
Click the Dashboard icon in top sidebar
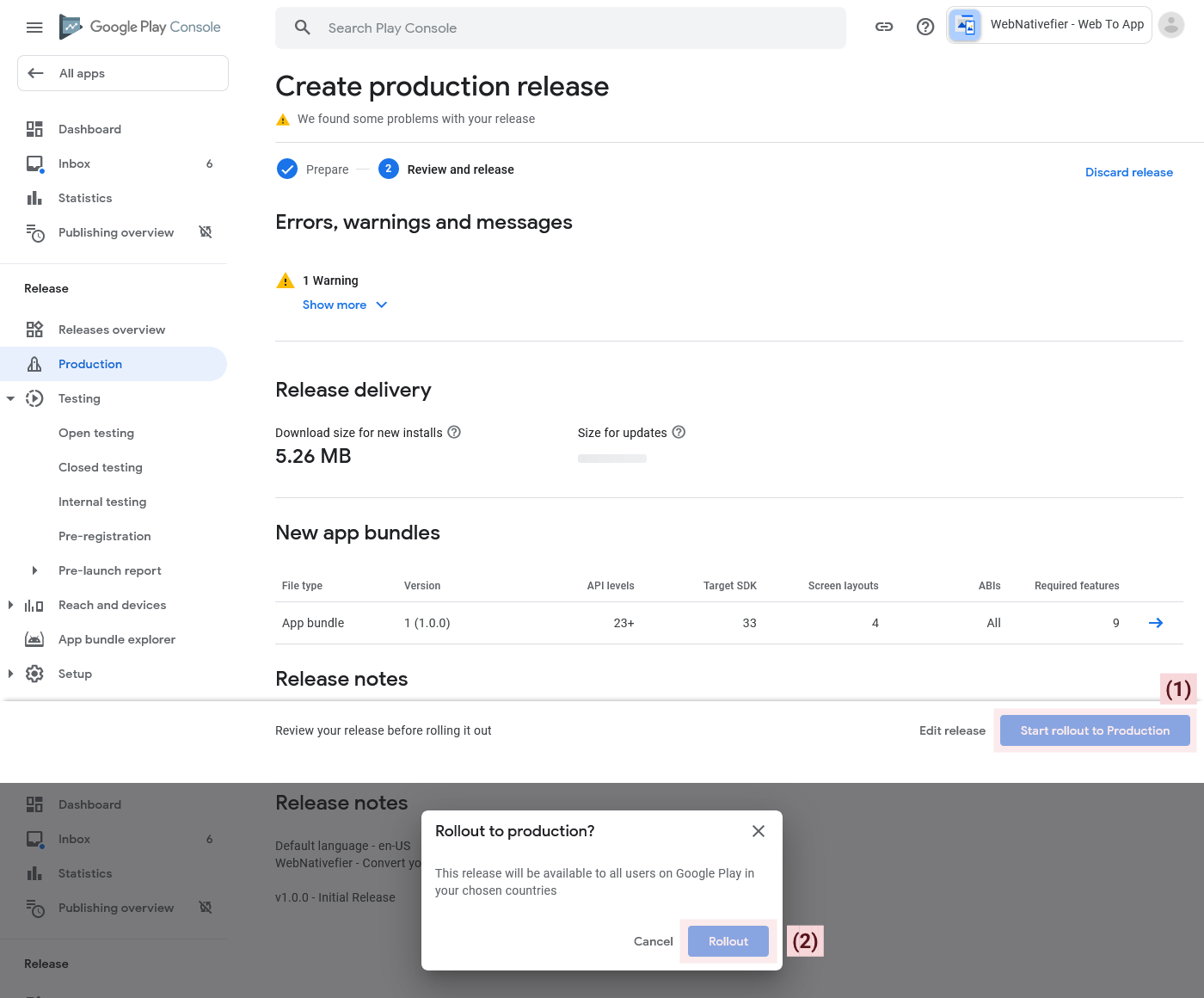[x=34, y=129]
